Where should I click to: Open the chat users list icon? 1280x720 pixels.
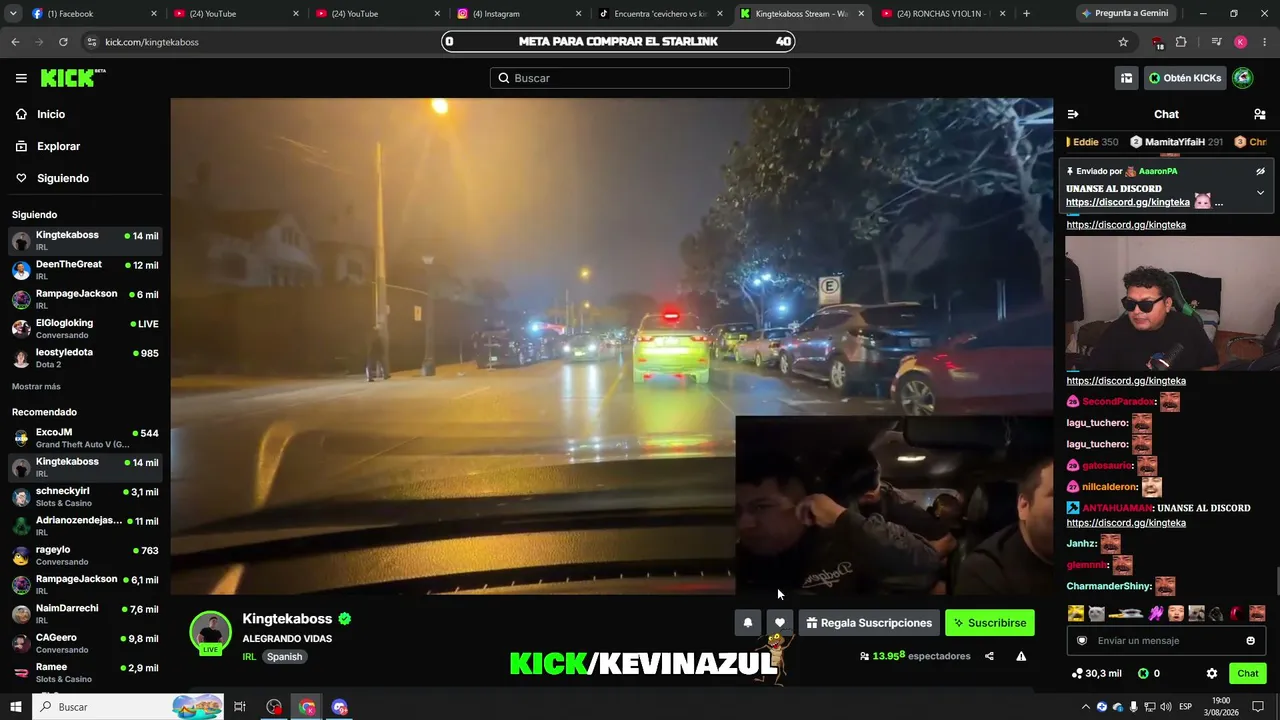1260,114
